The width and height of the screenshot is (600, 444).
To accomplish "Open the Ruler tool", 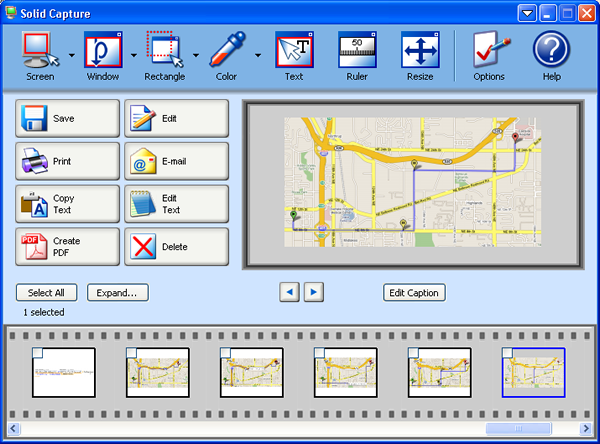I will click(357, 56).
